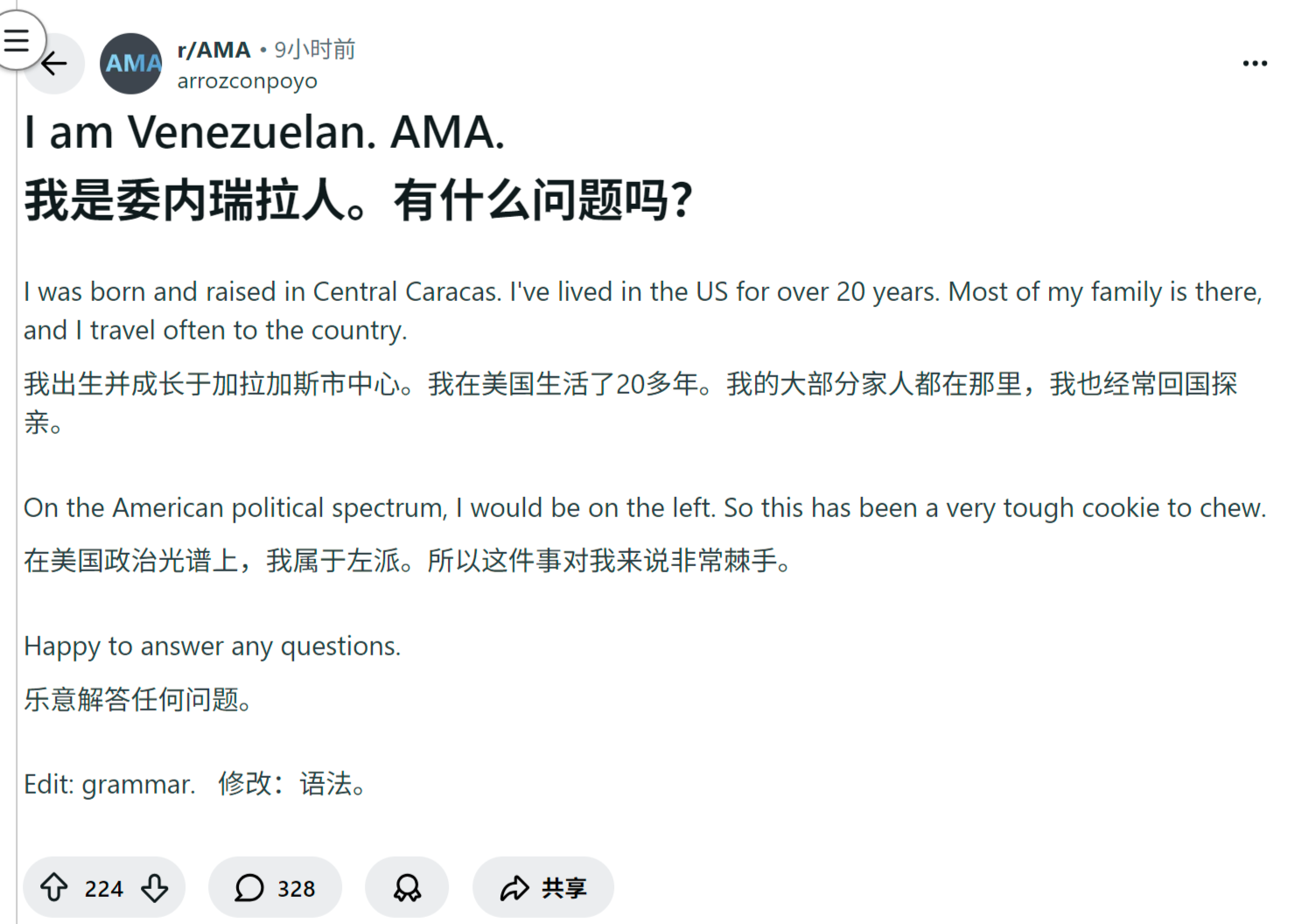Click the share arrow icon
The height and width of the screenshot is (924, 1301).
514,888
